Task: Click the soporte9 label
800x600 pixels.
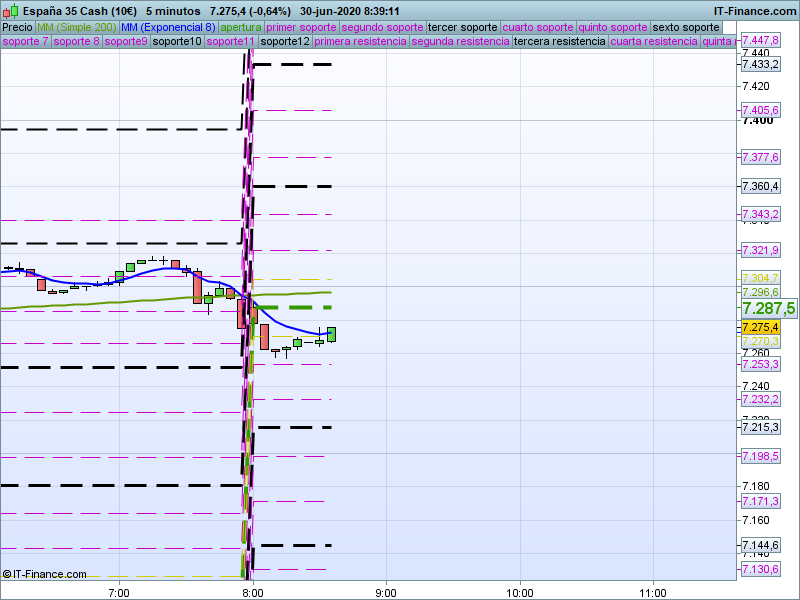Action: click(x=126, y=41)
